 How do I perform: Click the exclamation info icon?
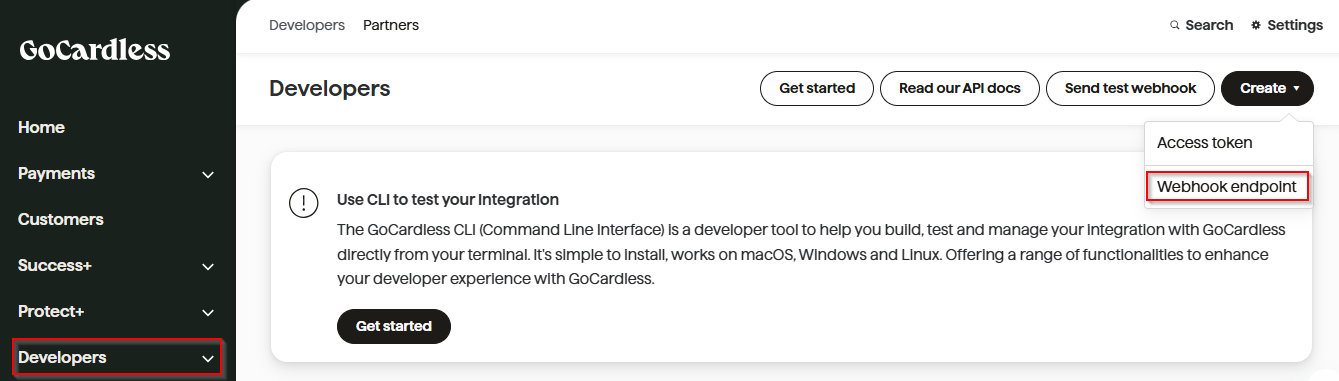(303, 203)
